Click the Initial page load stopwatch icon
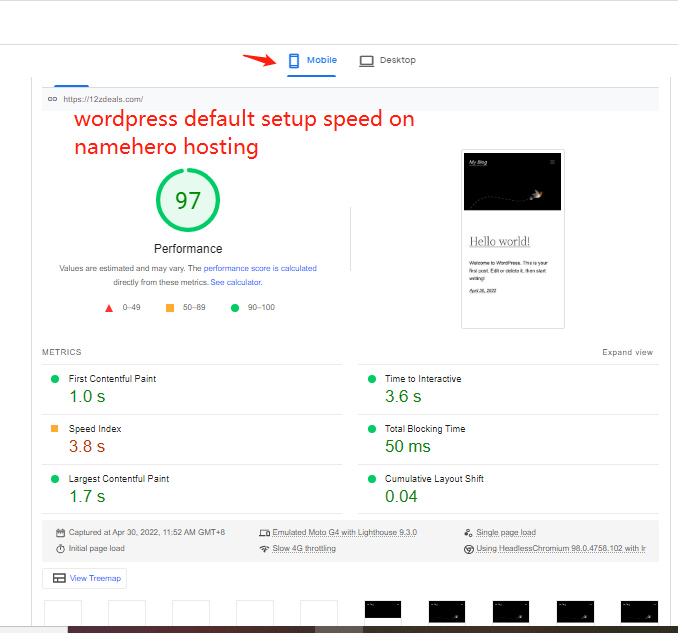Viewport: 678px width, 633px height. (60, 549)
